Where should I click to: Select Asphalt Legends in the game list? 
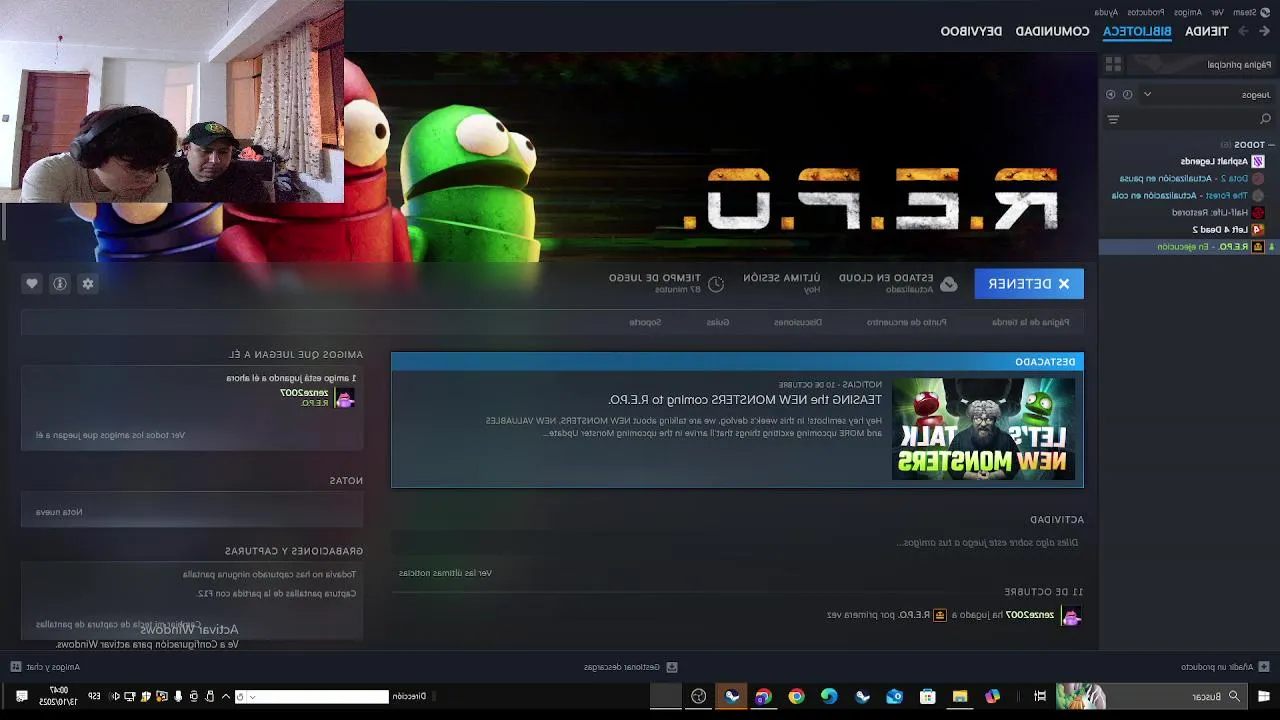1222,161
